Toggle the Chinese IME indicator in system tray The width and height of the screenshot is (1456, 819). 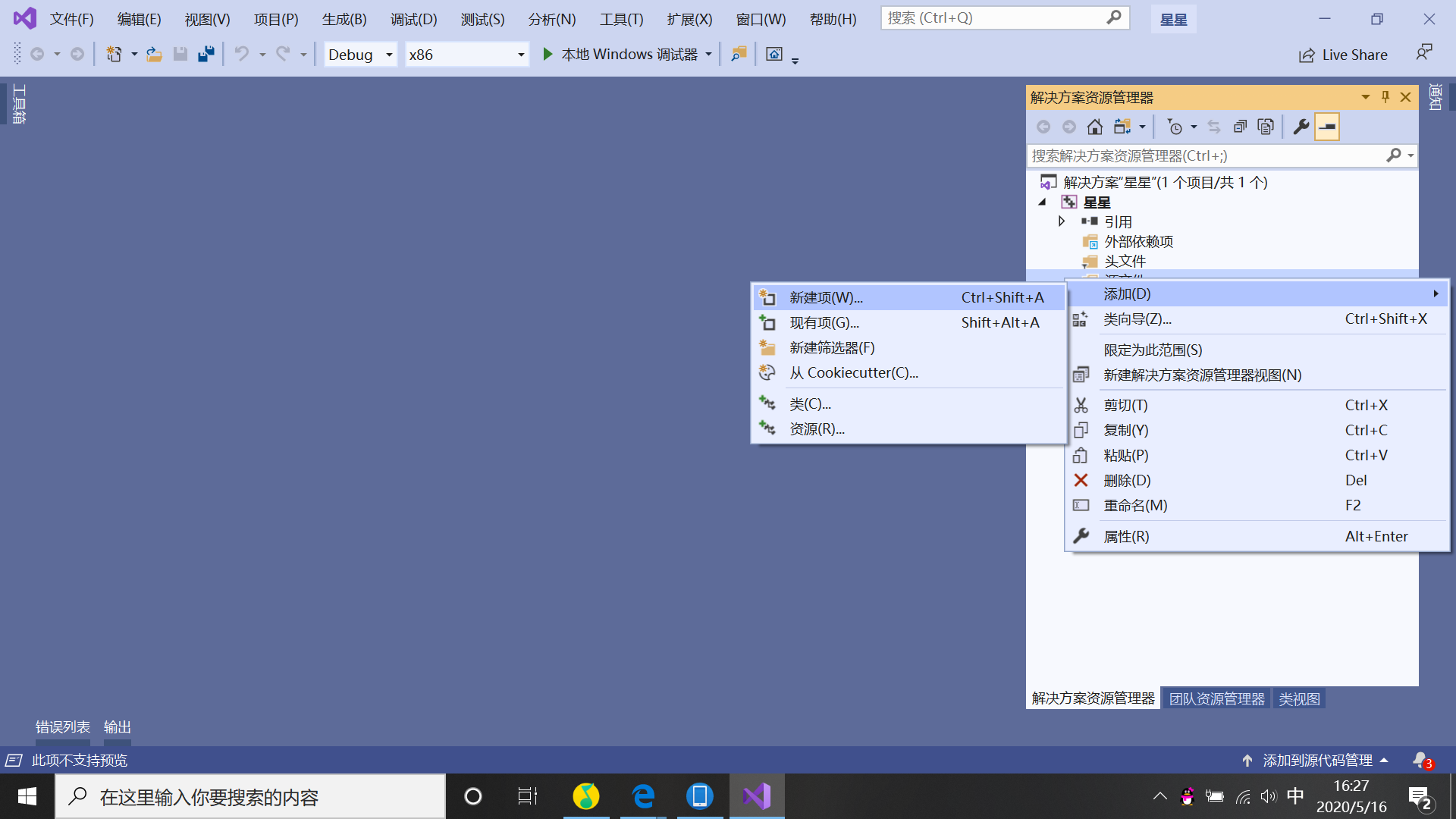coord(1295,796)
